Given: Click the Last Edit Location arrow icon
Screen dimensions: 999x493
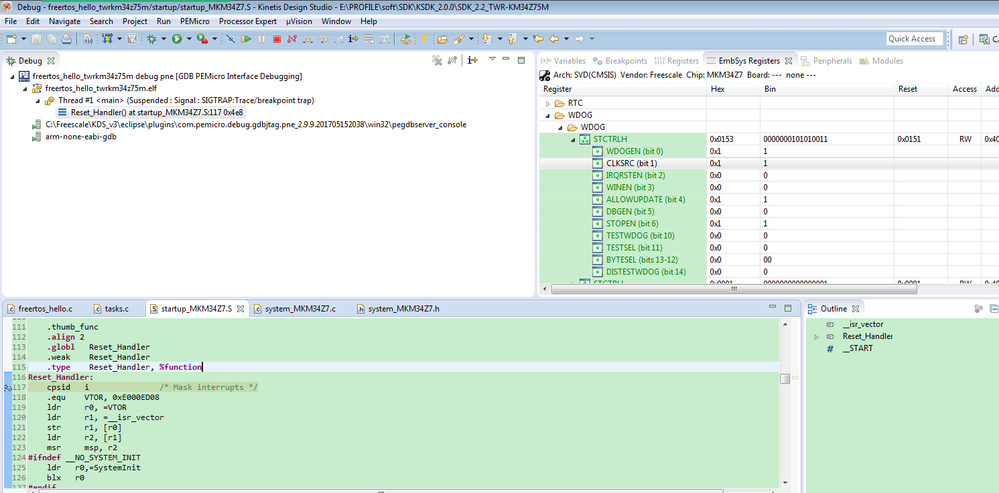Looking at the screenshot, I should click(538, 39).
